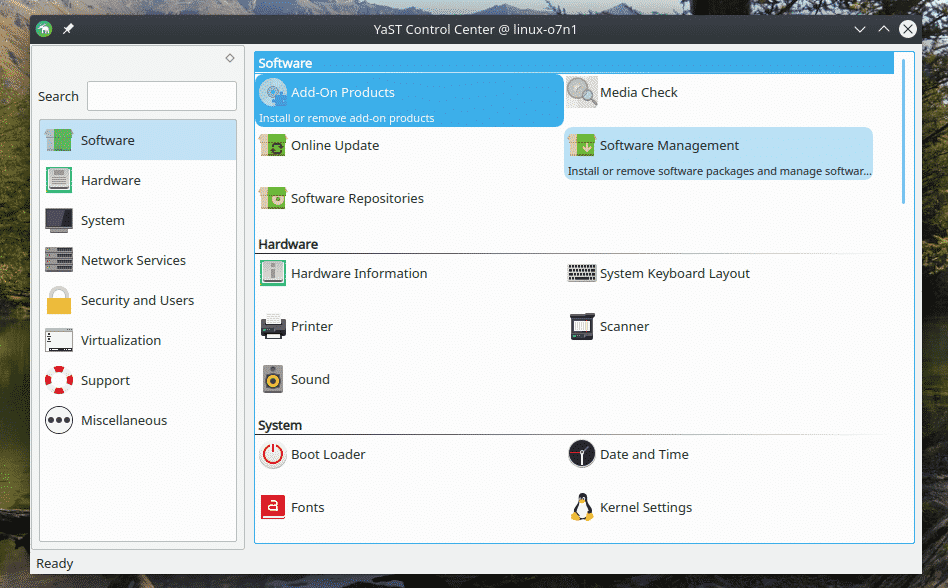Click the Hardware category icon in sidebar

click(59, 180)
